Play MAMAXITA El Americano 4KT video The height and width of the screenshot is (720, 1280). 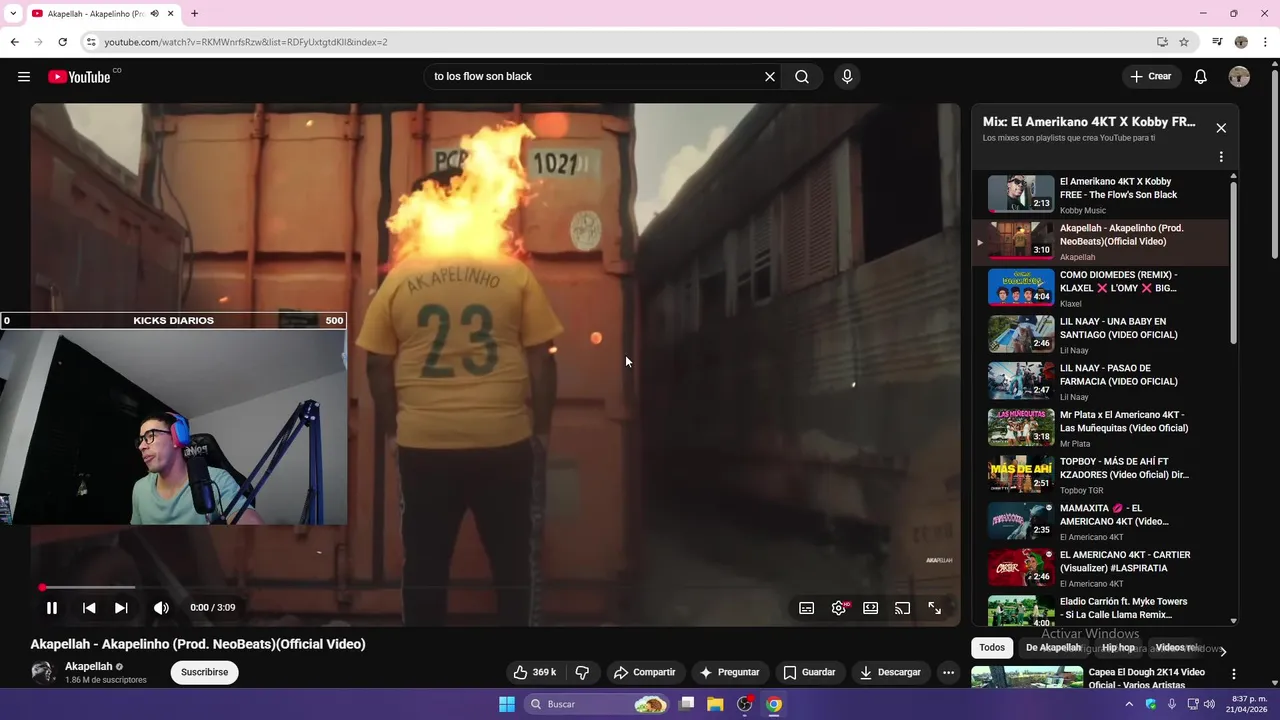coord(1100,521)
